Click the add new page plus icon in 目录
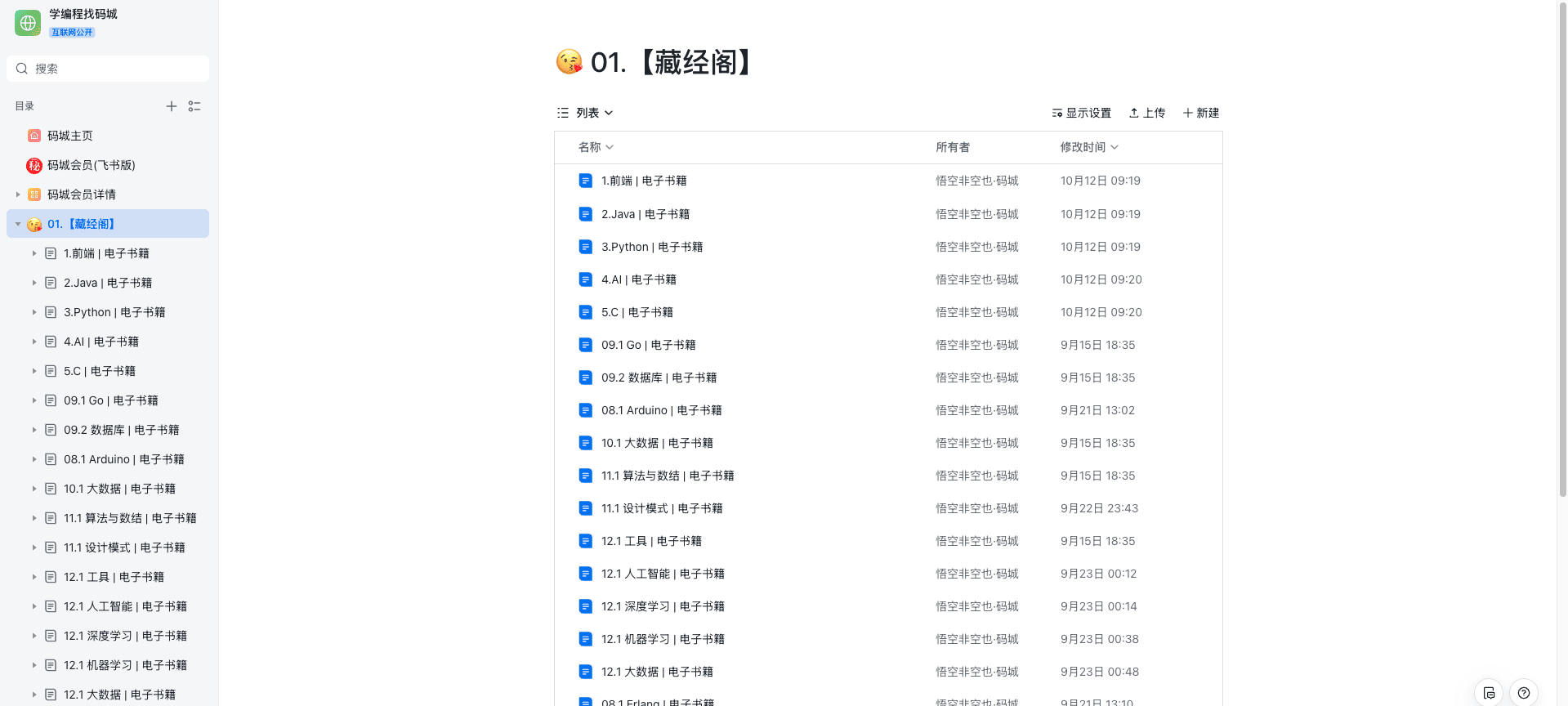The image size is (1568, 706). 172,106
